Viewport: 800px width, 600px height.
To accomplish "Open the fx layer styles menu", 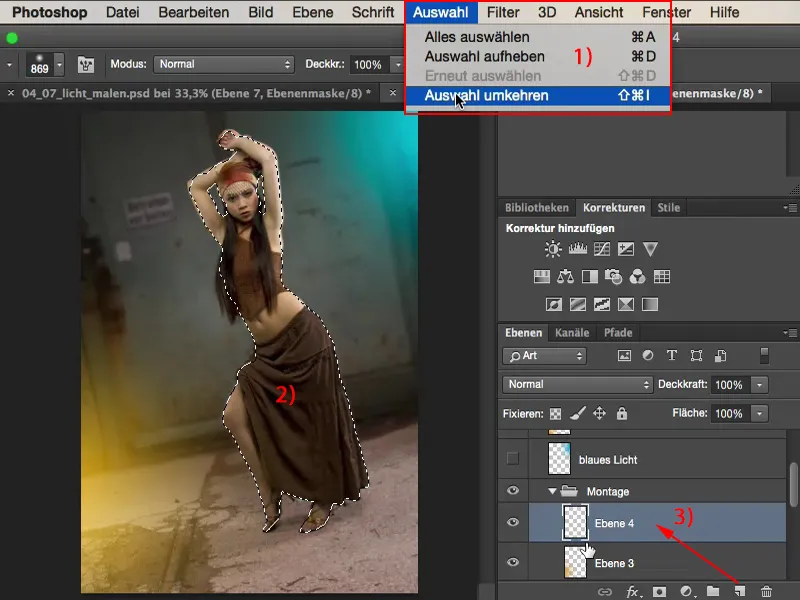I will [x=633, y=592].
